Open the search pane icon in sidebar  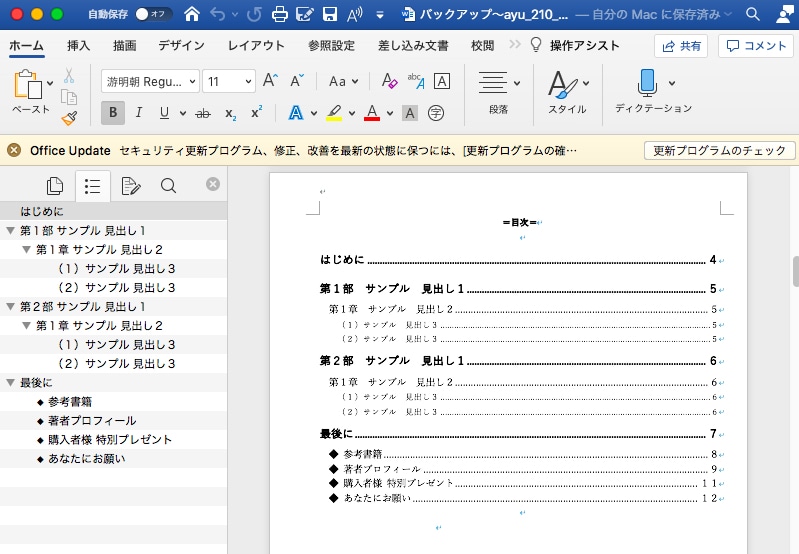coord(168,186)
